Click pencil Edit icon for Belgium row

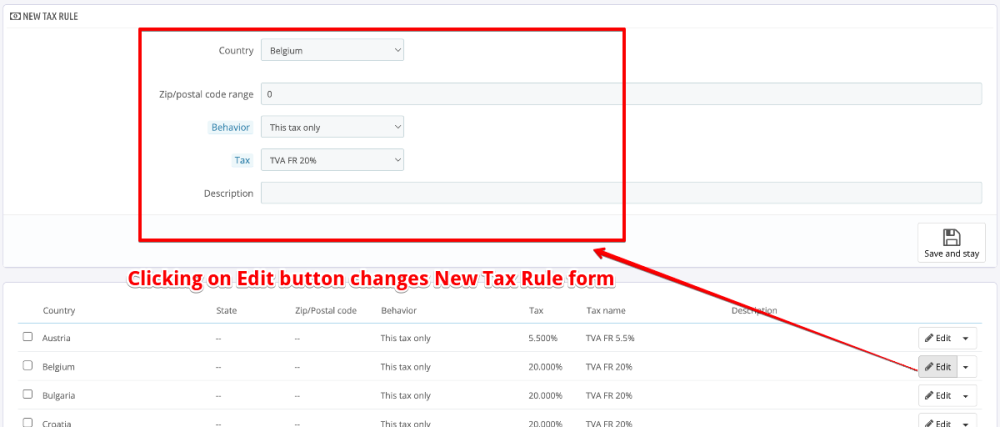point(929,367)
